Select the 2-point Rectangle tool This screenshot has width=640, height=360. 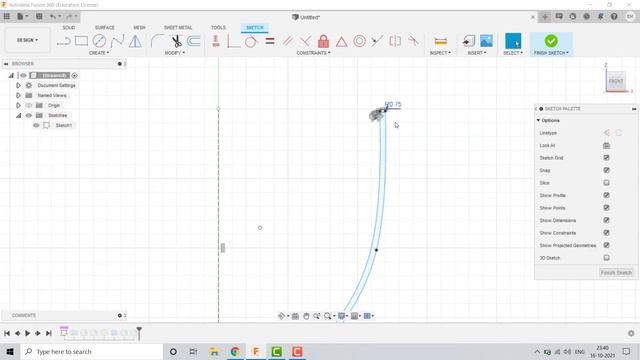[x=81, y=41]
